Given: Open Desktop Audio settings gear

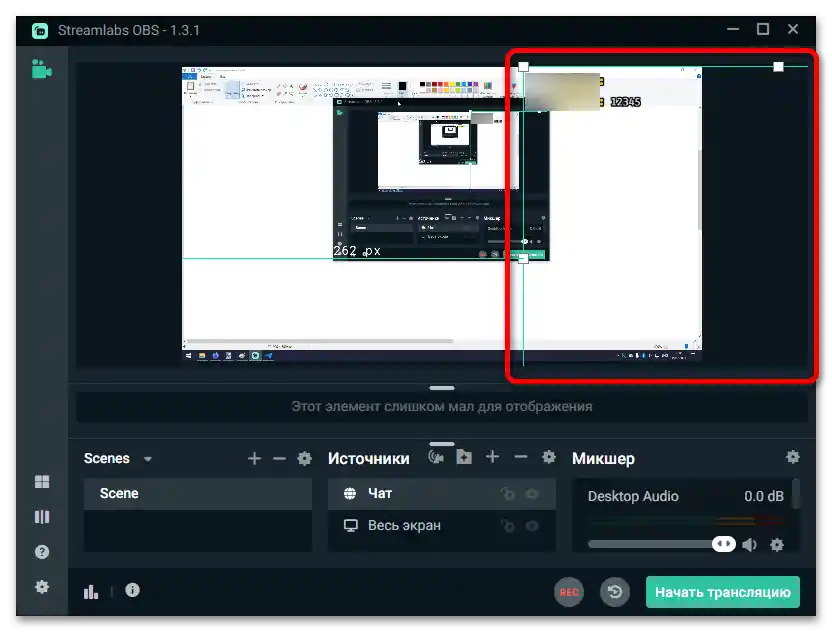Looking at the screenshot, I should 777,544.
